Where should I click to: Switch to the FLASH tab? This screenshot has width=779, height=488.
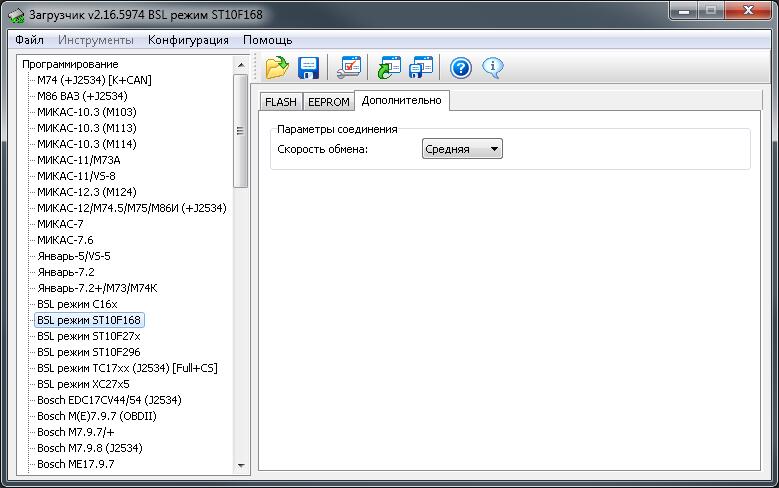[x=281, y=102]
